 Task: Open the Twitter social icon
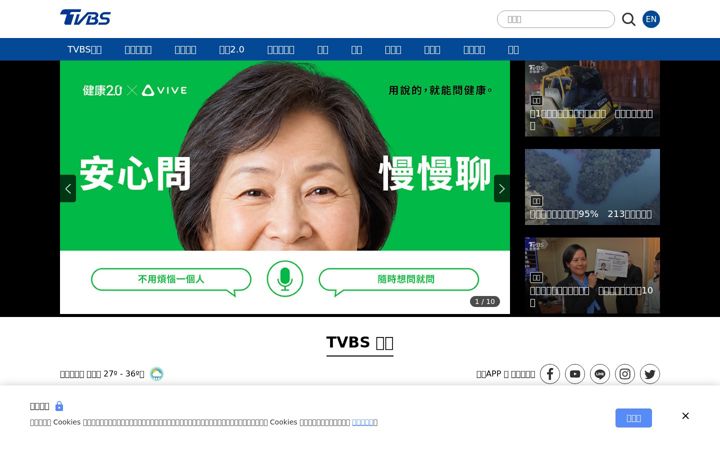(x=650, y=374)
